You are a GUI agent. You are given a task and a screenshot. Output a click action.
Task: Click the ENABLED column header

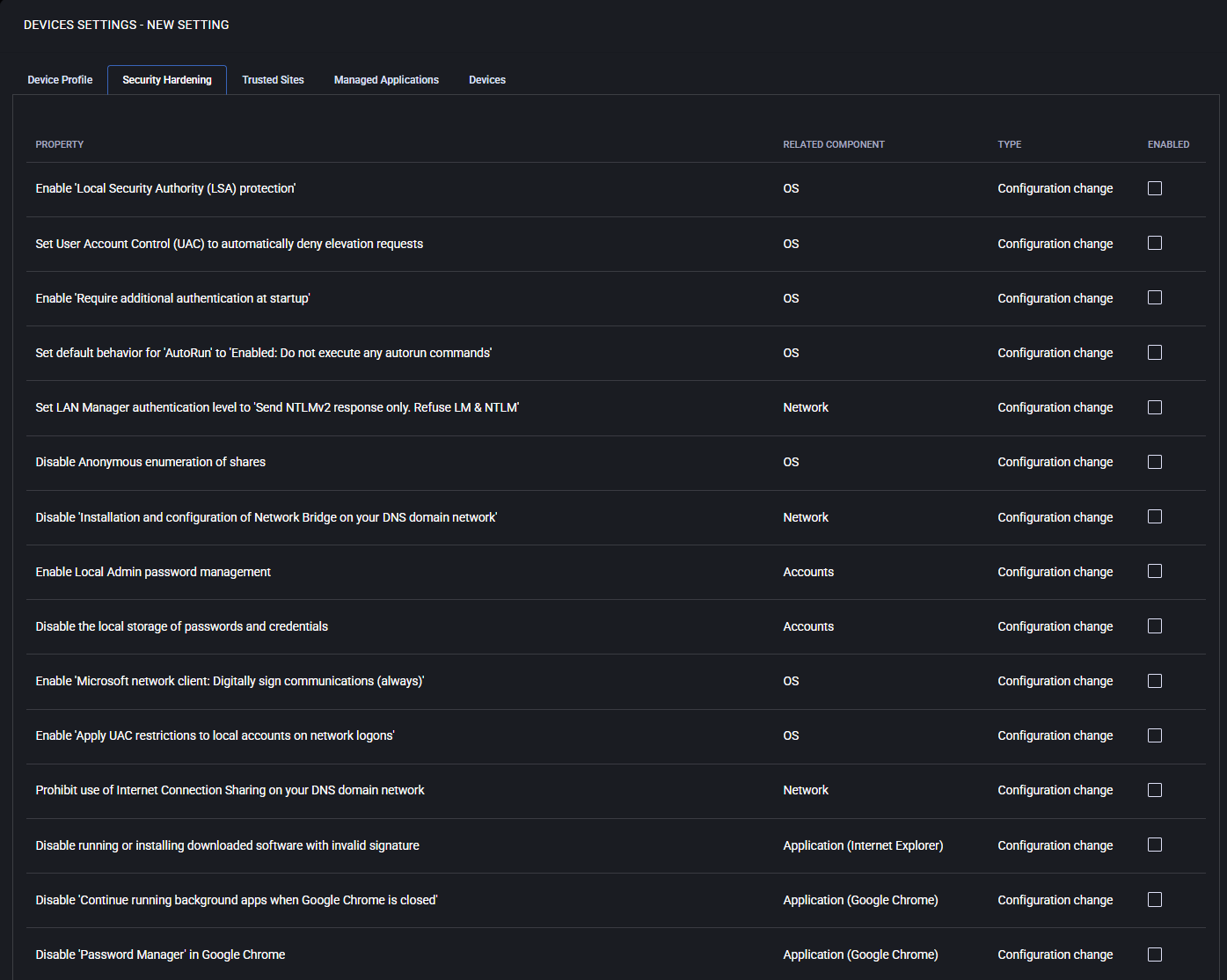(1168, 144)
